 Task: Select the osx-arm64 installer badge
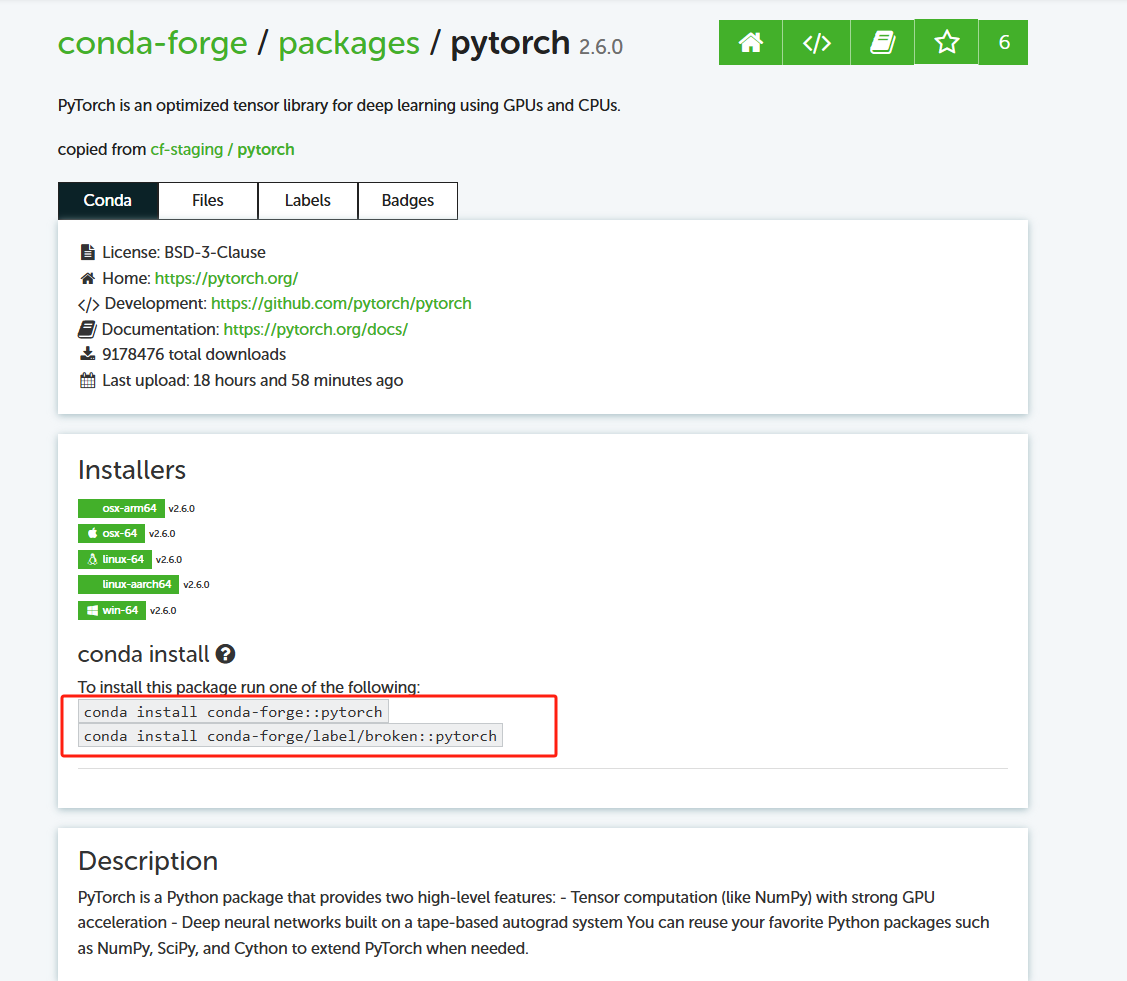click(x=121, y=508)
